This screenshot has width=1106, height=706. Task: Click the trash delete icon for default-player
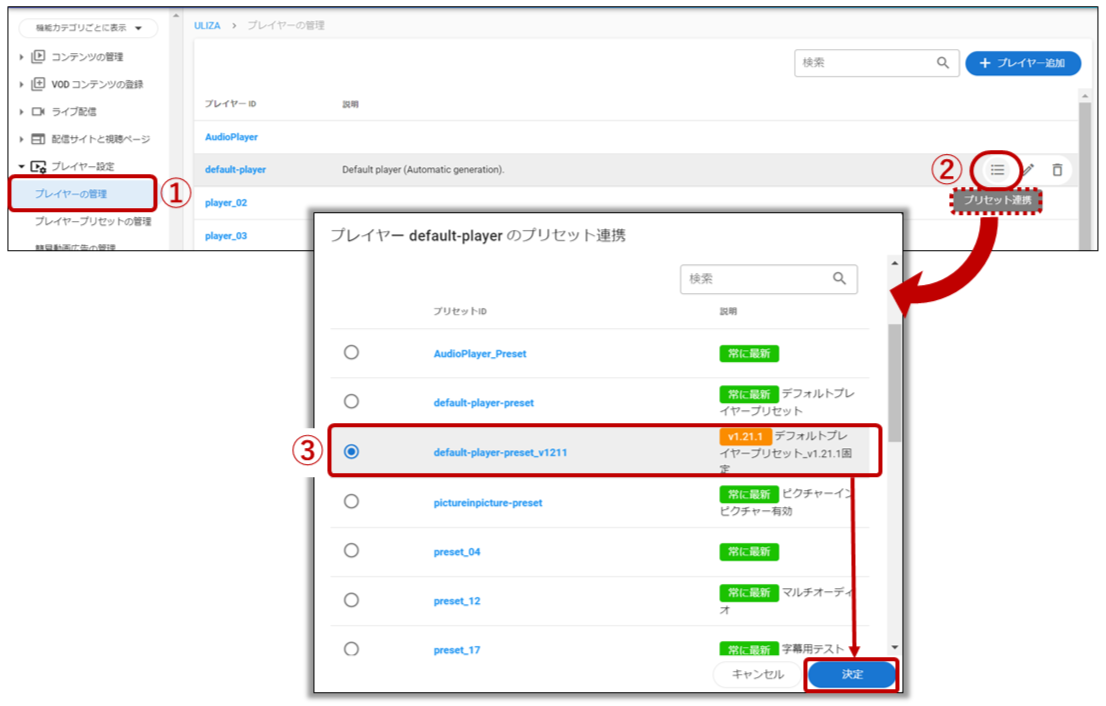pos(1057,170)
